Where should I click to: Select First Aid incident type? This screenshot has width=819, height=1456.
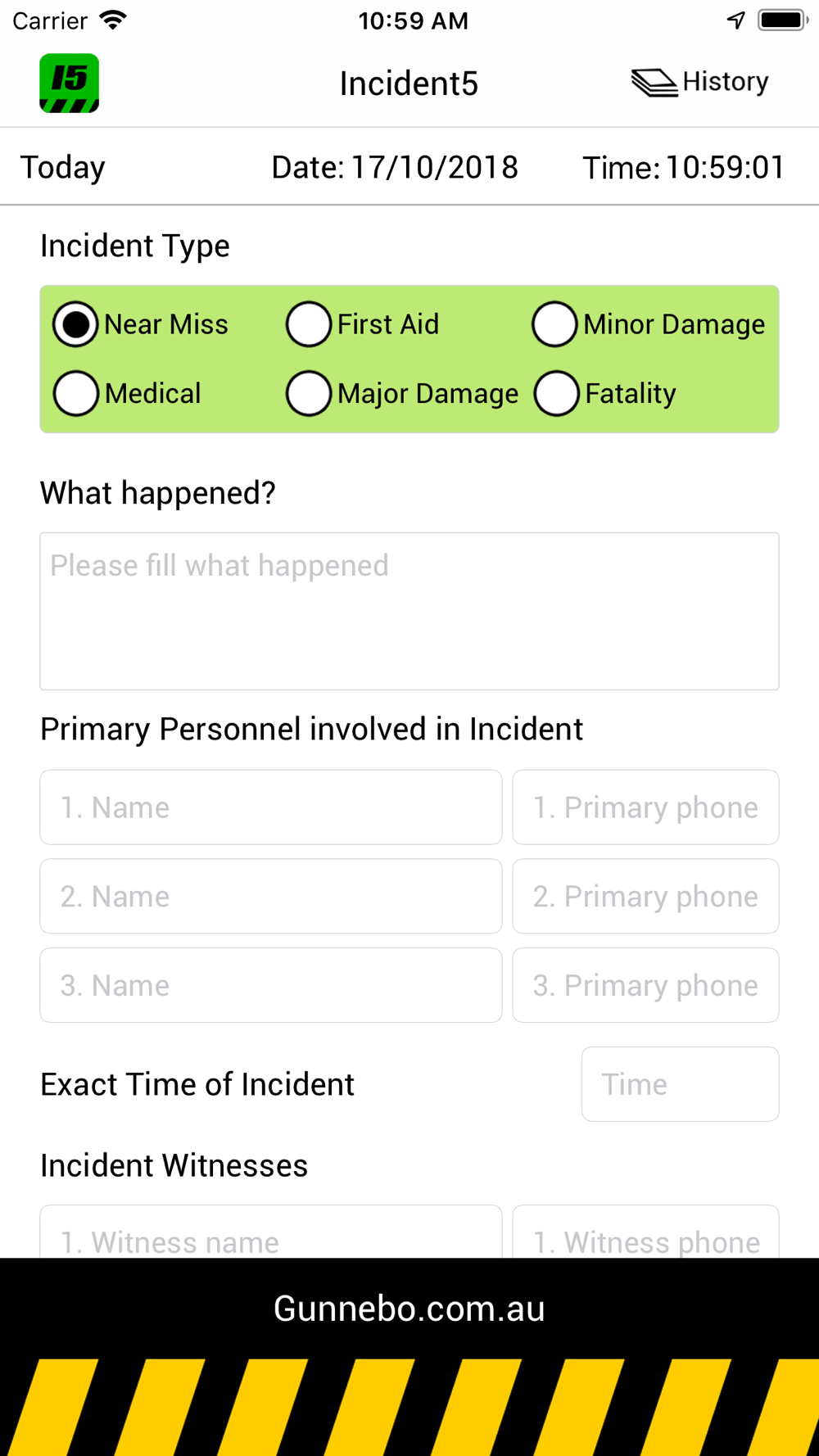tap(309, 324)
